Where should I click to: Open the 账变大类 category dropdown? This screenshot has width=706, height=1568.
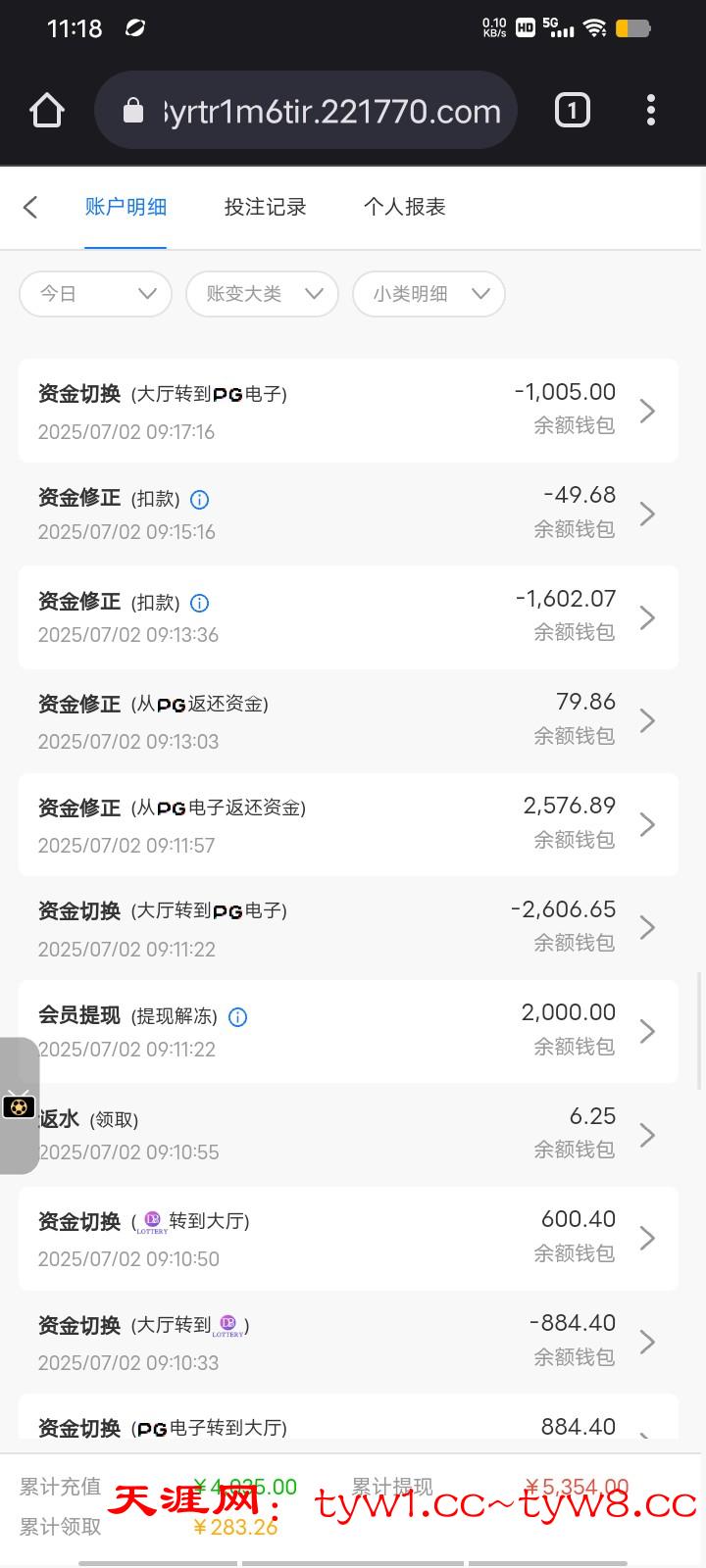262,294
